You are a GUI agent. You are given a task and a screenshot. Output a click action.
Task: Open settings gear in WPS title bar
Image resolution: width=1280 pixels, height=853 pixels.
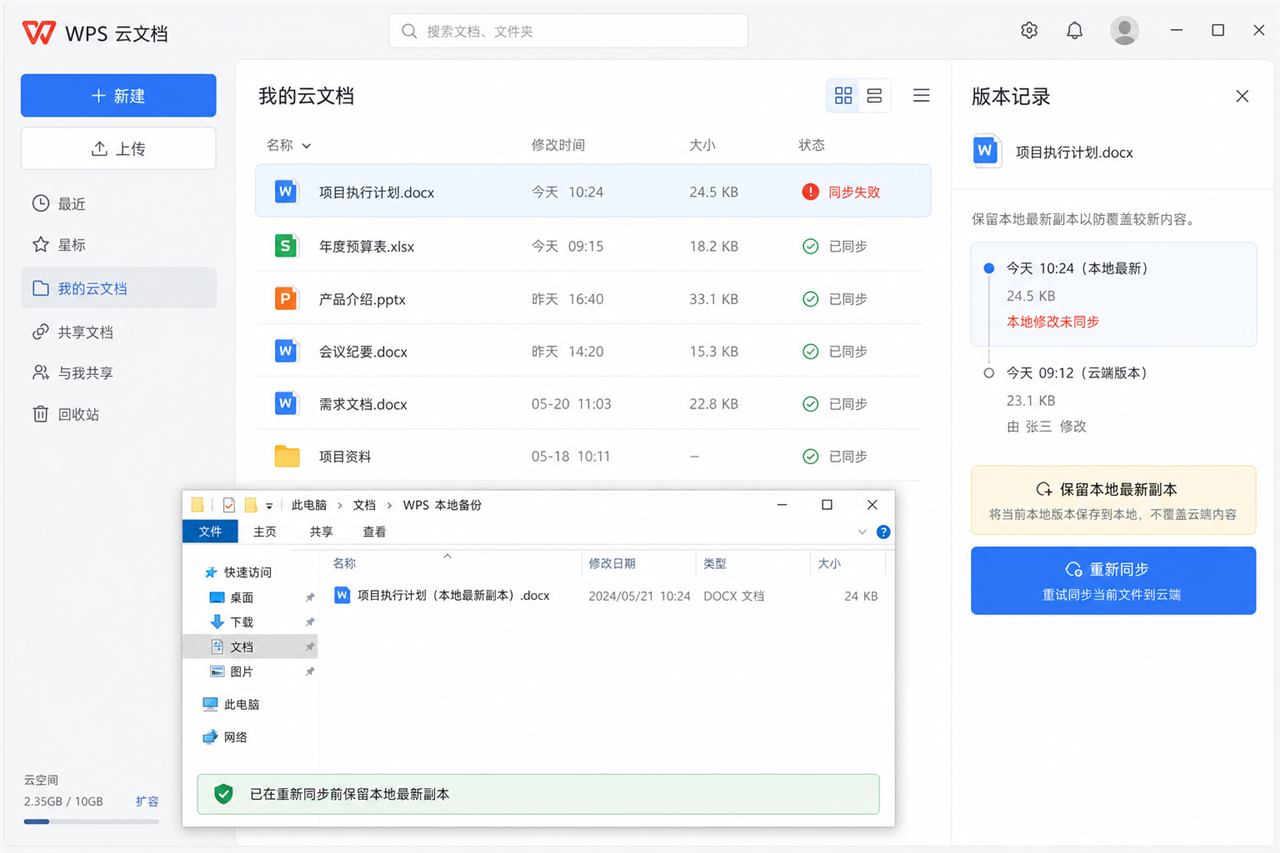(1029, 30)
